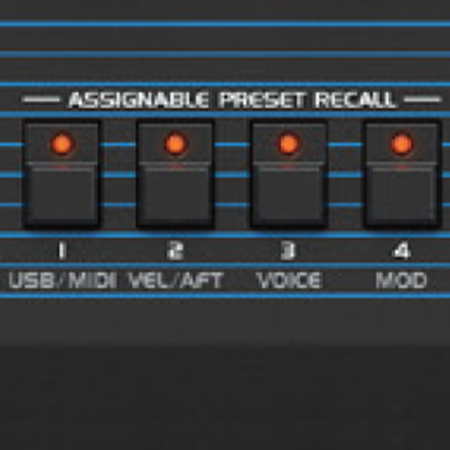Click the orange LED on button 4
450x450 pixels.
[402, 144]
